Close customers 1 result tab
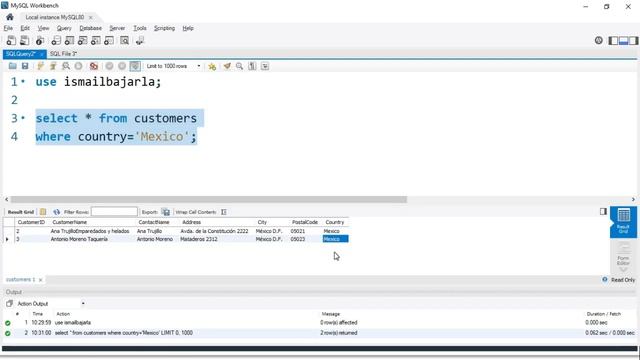This screenshot has height=360, width=640. point(40,280)
